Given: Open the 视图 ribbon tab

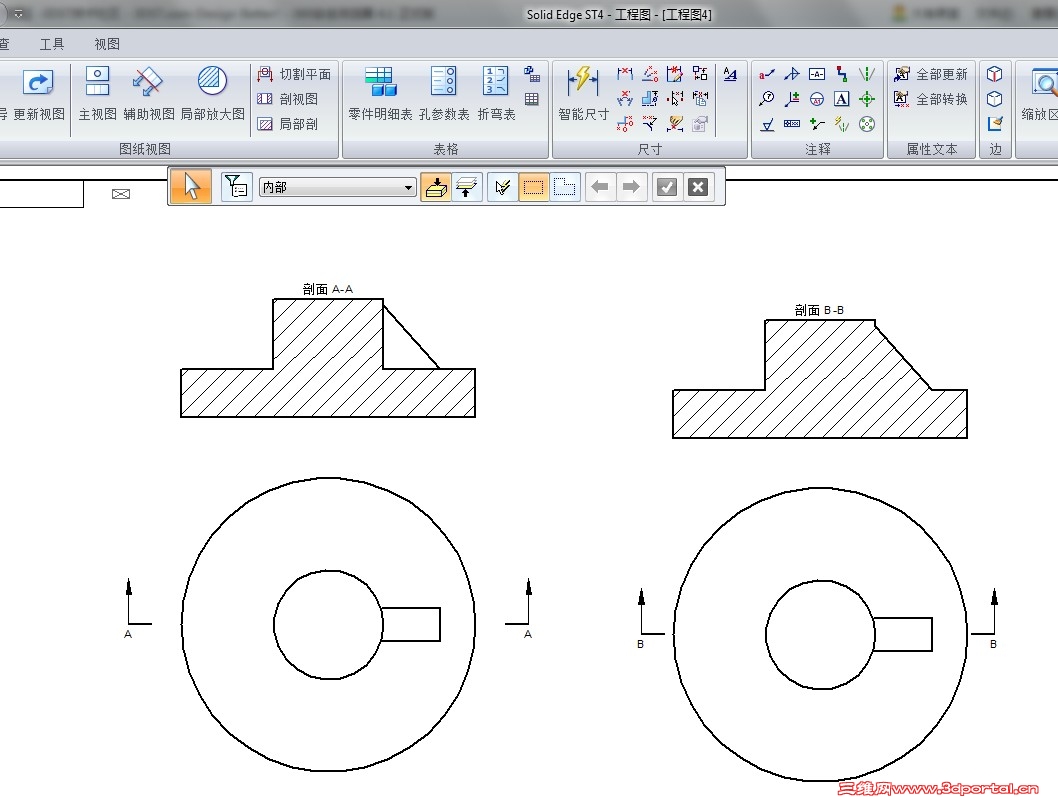Looking at the screenshot, I should pyautogui.click(x=107, y=45).
